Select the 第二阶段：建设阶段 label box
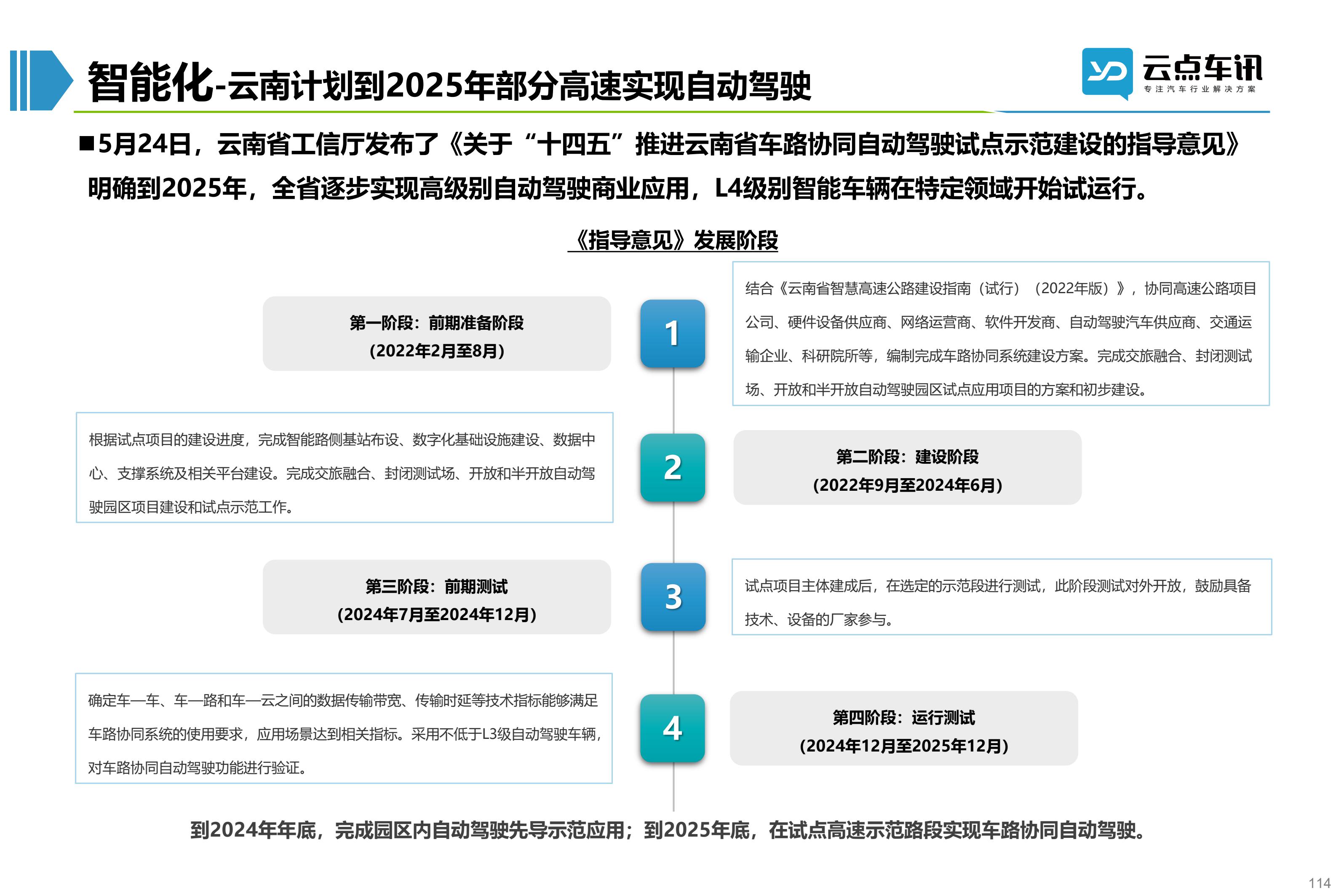The image size is (1344, 896). (x=907, y=468)
